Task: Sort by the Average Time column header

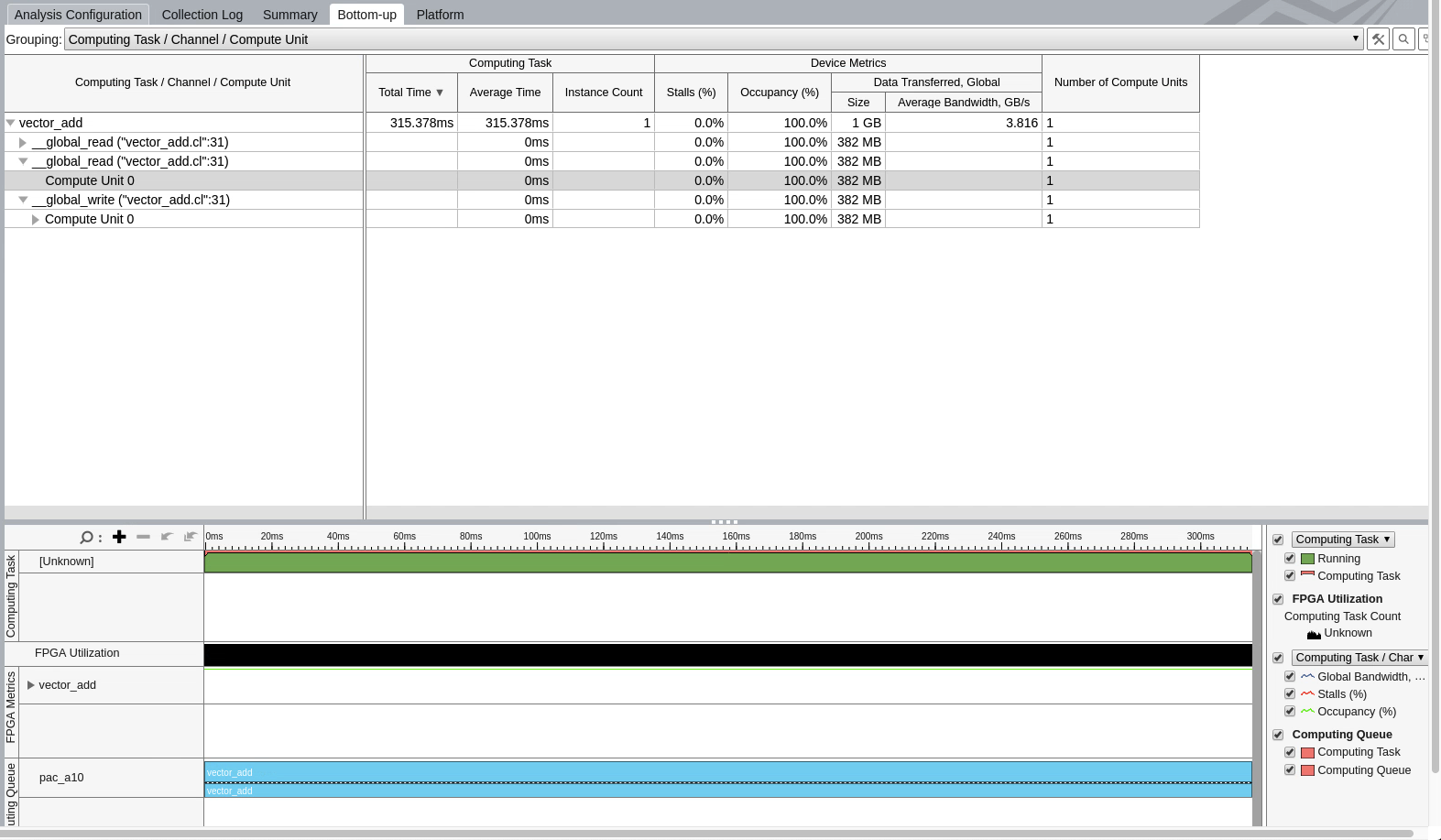Action: (505, 93)
